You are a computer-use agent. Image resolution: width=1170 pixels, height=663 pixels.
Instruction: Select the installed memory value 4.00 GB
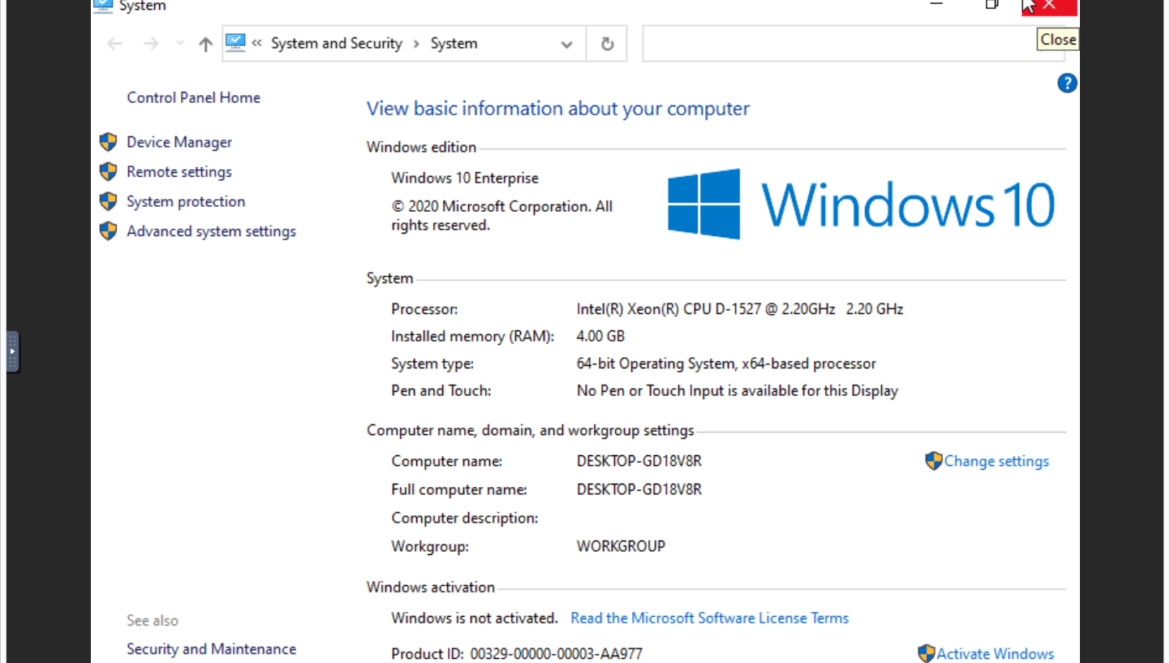coord(601,336)
